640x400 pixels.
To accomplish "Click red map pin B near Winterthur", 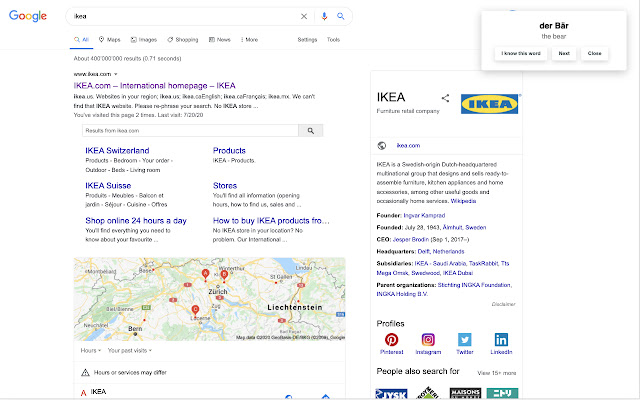I will click(x=224, y=276).
